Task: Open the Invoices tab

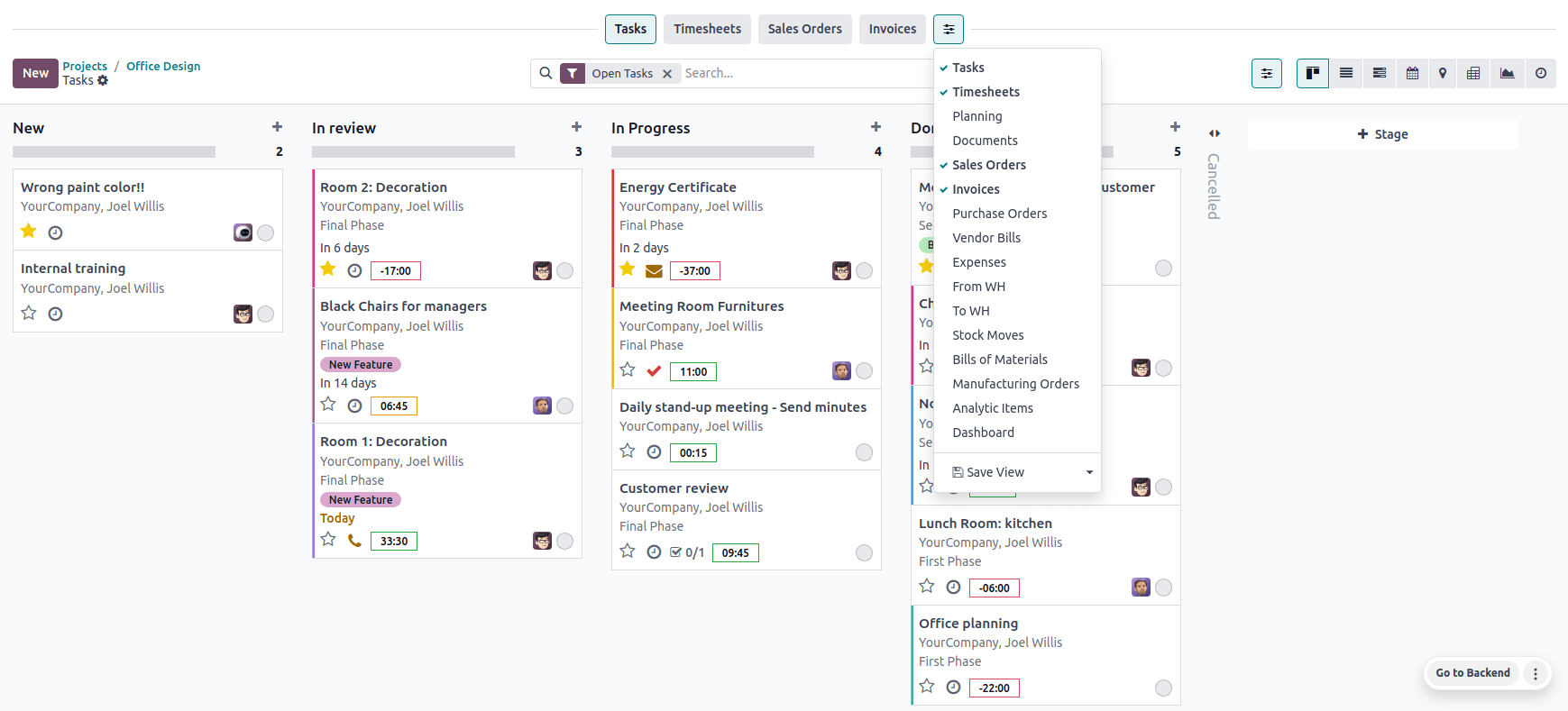Action: point(892,29)
